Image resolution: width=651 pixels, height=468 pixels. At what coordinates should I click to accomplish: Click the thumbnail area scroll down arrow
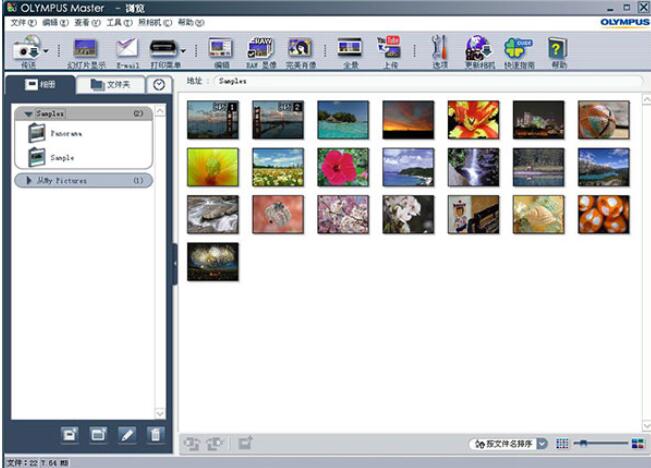[646, 426]
